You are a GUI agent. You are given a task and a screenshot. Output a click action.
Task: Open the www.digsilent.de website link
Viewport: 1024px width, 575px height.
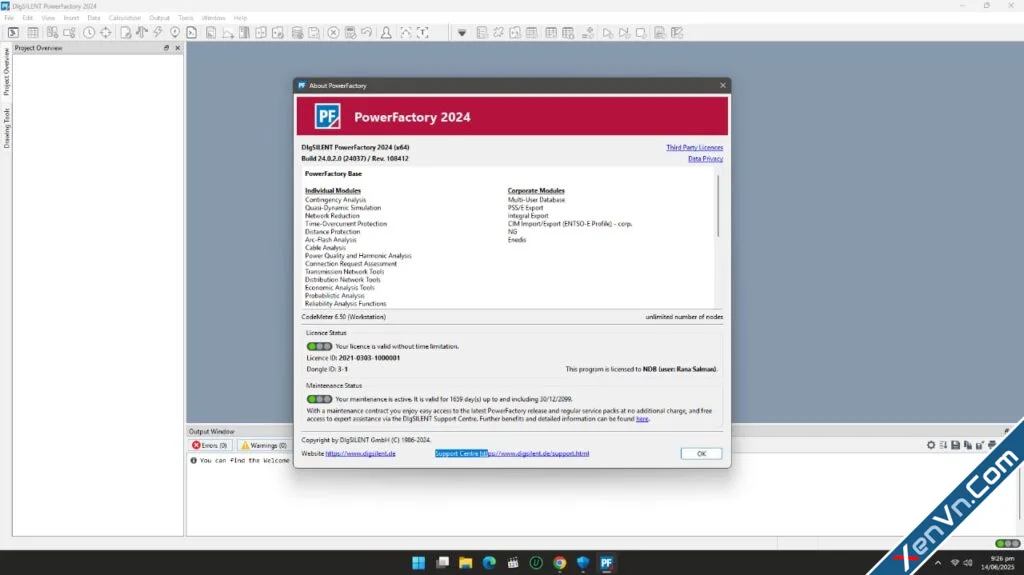360,453
